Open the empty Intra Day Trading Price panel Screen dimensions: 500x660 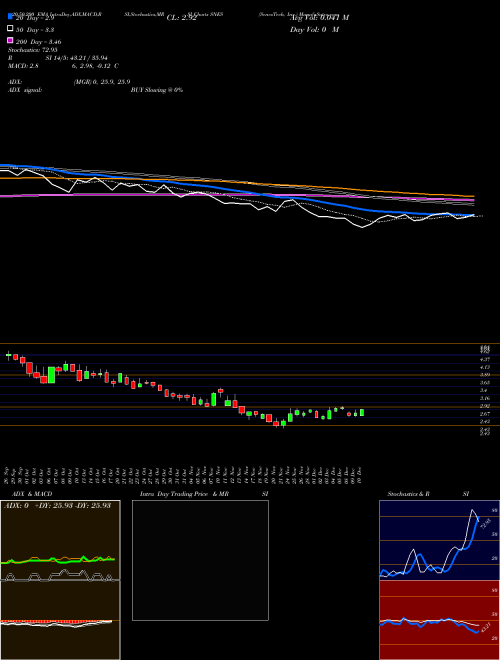200,560
